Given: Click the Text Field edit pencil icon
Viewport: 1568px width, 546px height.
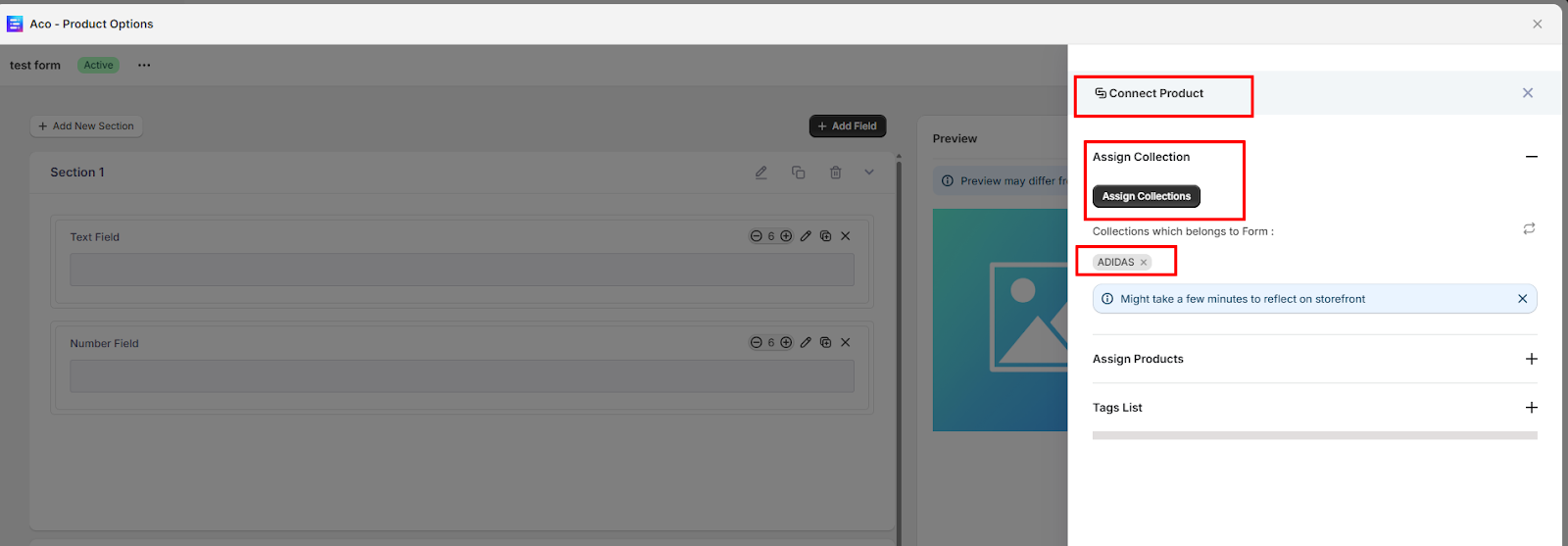Looking at the screenshot, I should [806, 236].
